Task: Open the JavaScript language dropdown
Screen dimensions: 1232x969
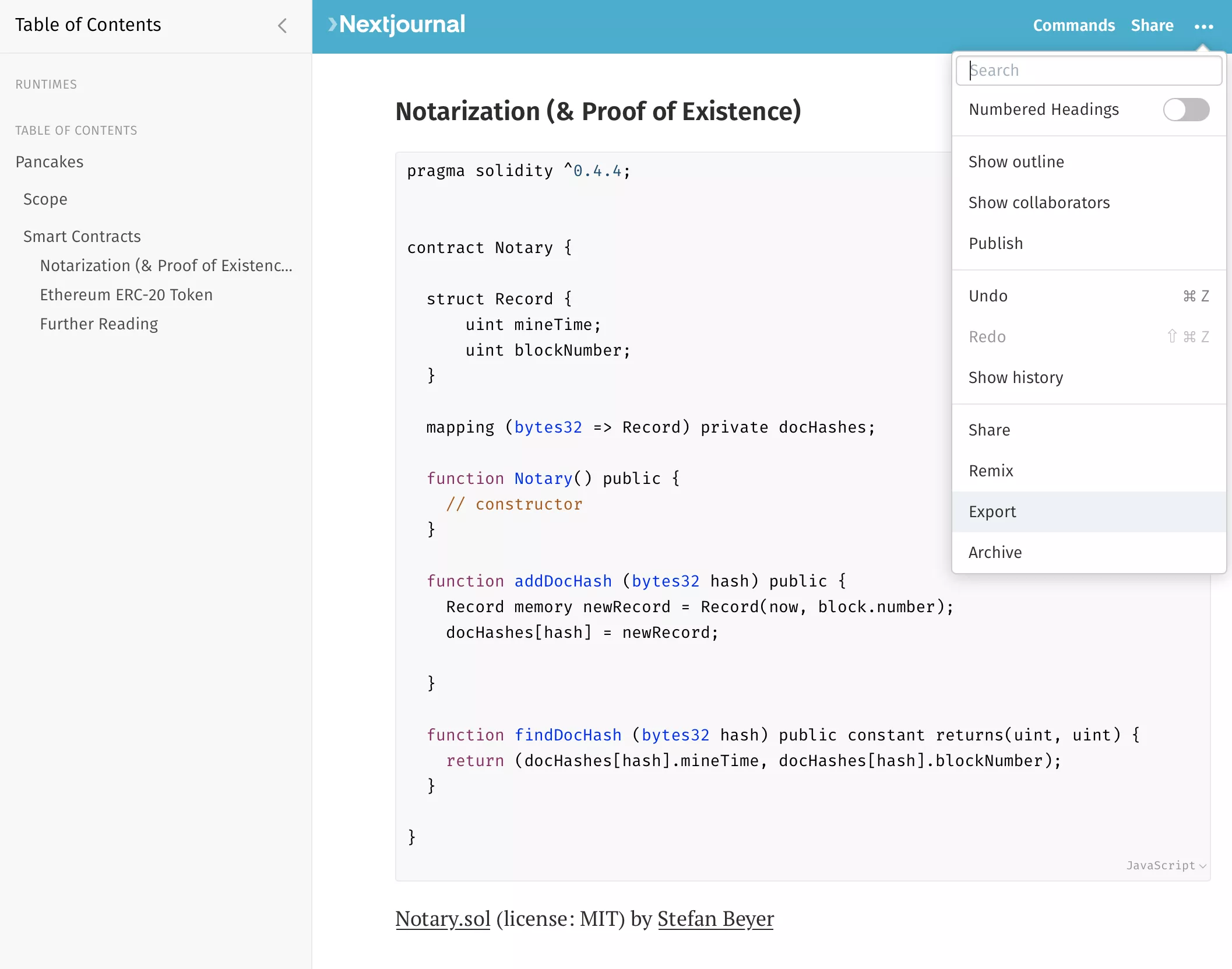Action: pyautogui.click(x=1164, y=865)
